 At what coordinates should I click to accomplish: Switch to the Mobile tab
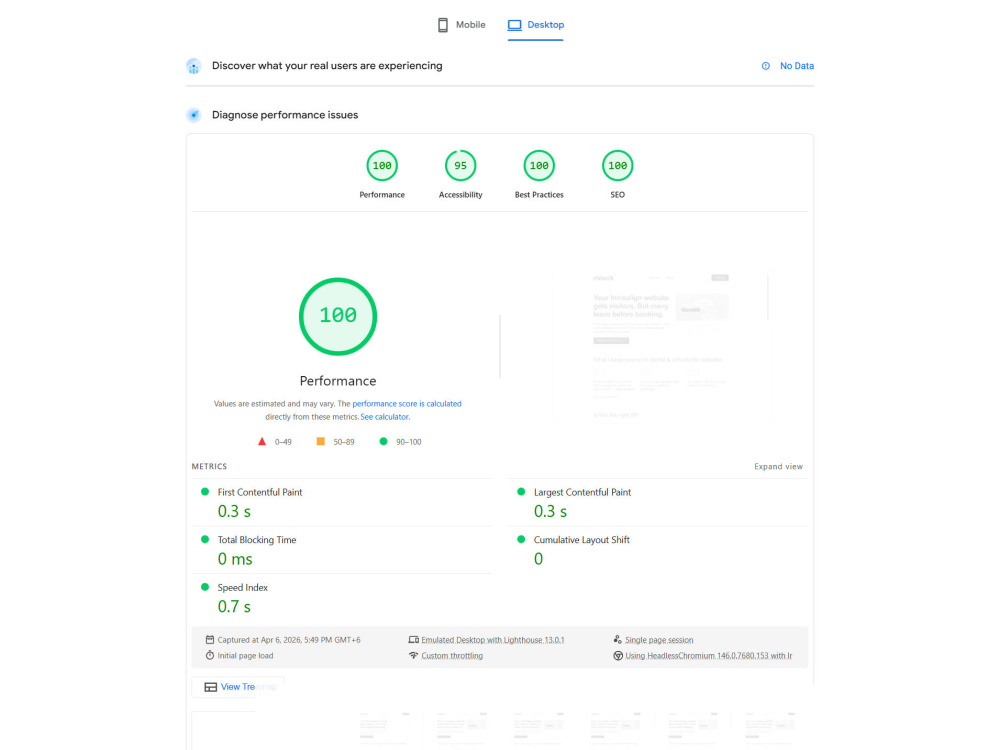(461, 25)
